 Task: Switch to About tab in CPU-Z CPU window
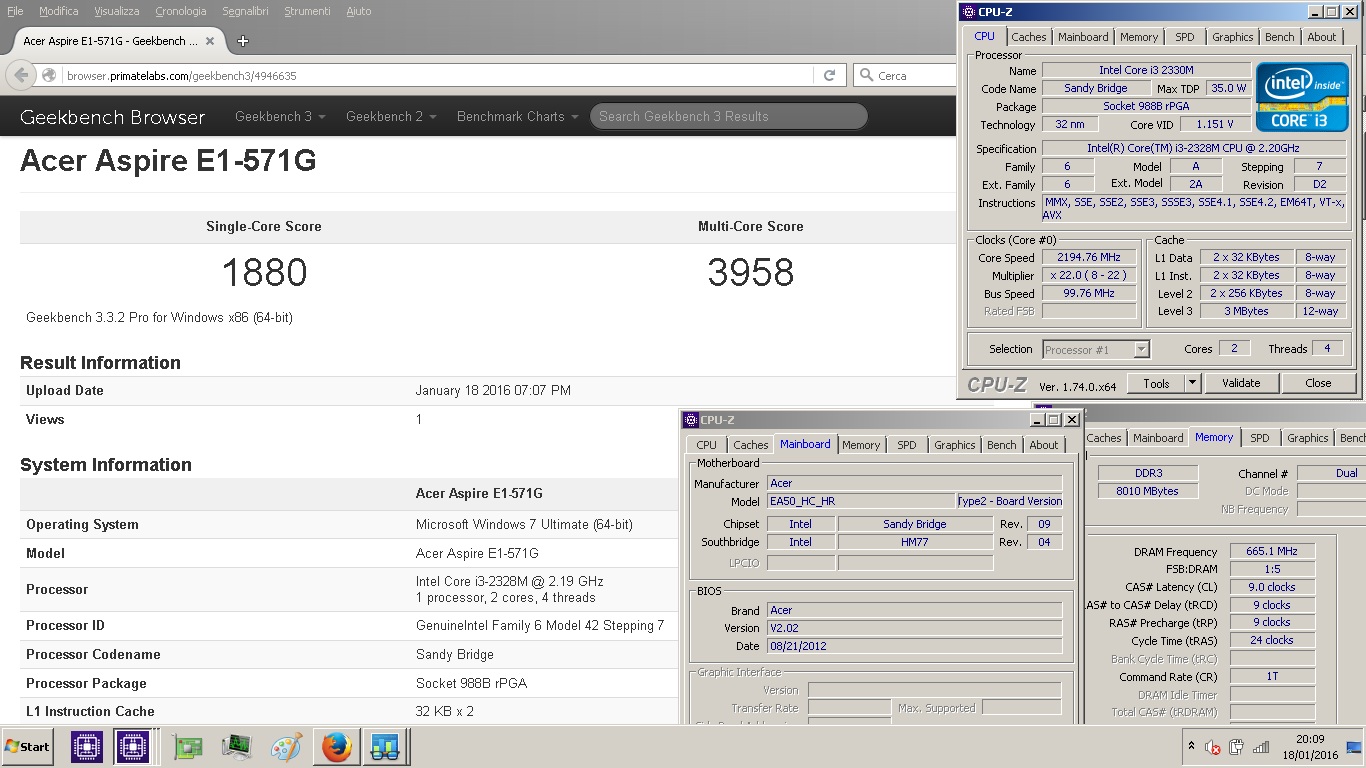[x=1321, y=37]
